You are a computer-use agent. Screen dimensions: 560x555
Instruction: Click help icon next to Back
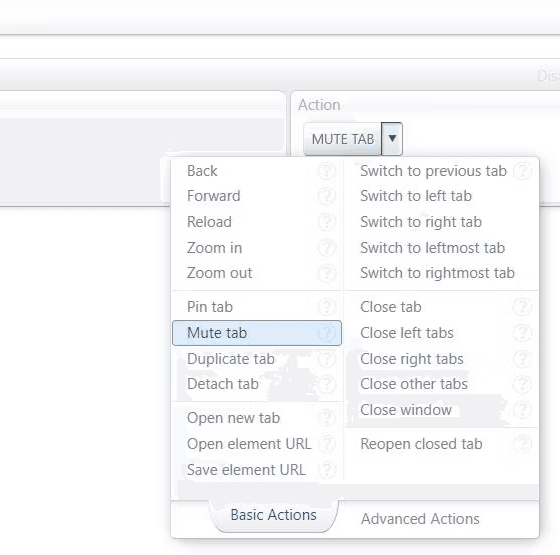pos(326,171)
